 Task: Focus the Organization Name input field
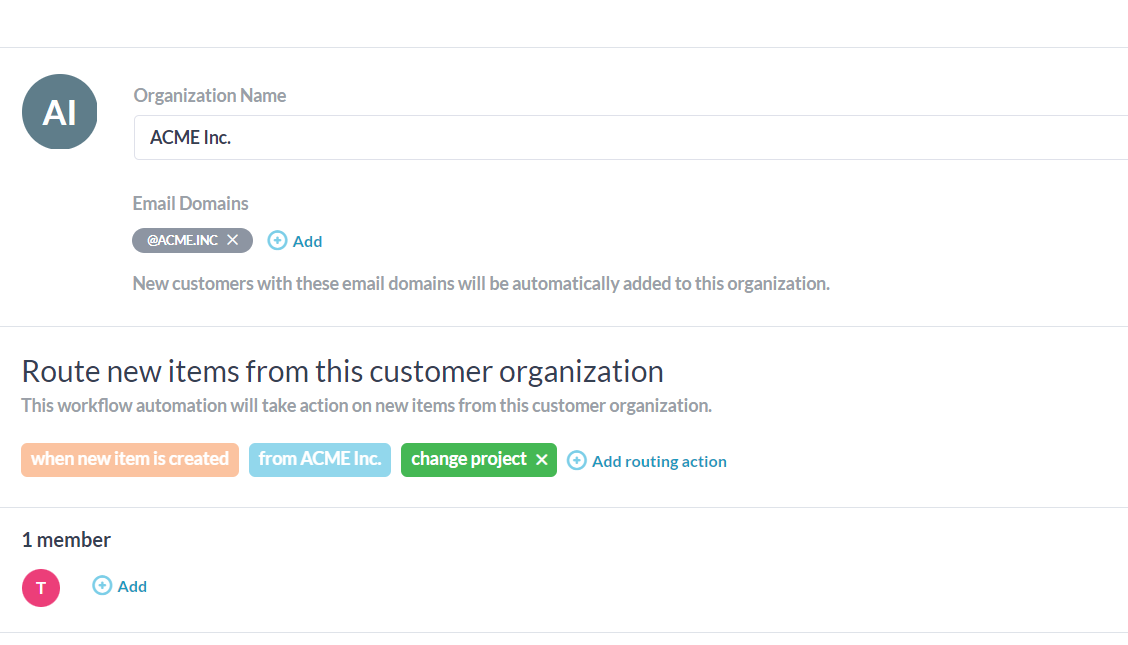(x=631, y=137)
